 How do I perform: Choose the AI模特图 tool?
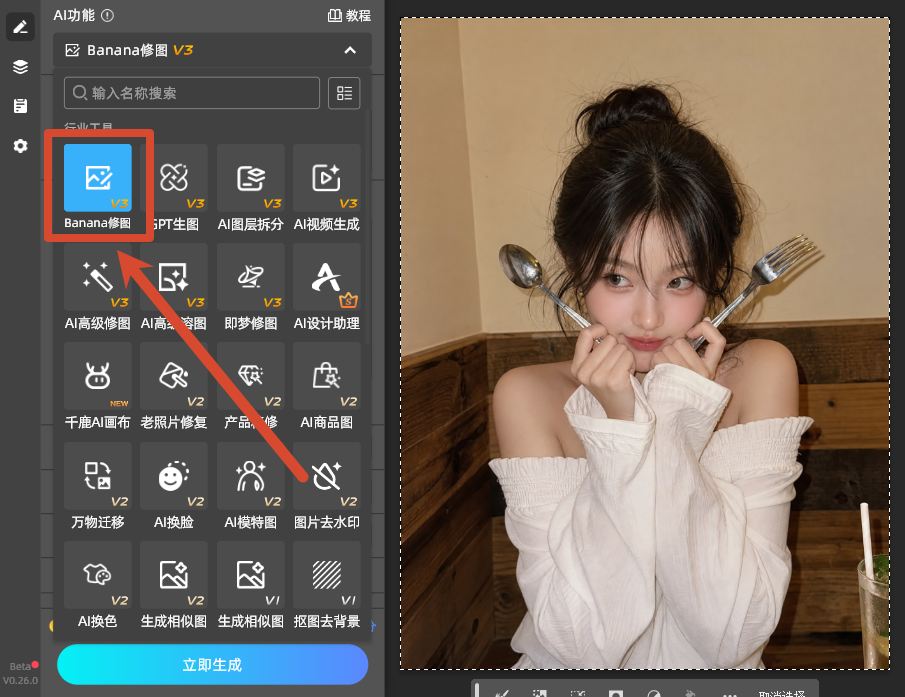tap(250, 476)
